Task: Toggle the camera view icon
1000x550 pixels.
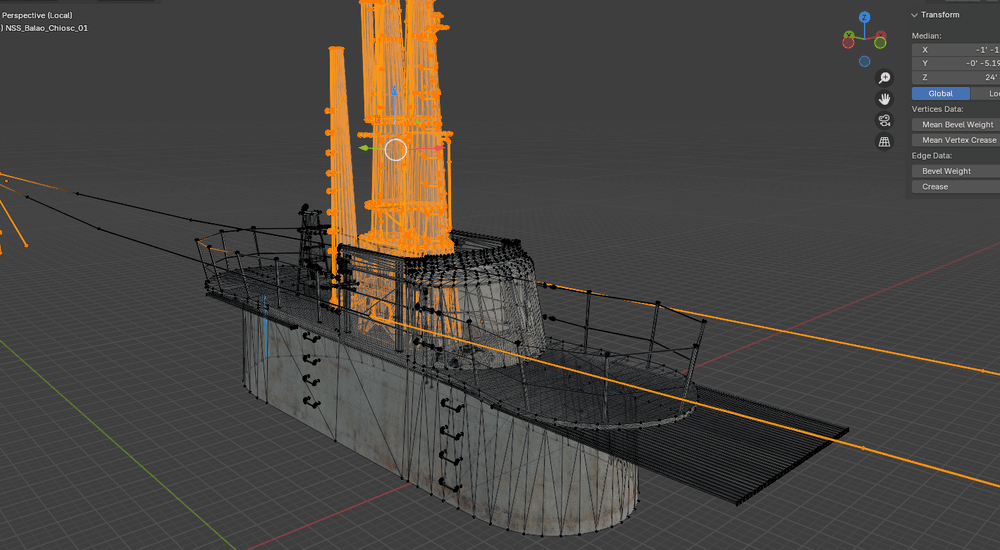Action: (x=884, y=121)
